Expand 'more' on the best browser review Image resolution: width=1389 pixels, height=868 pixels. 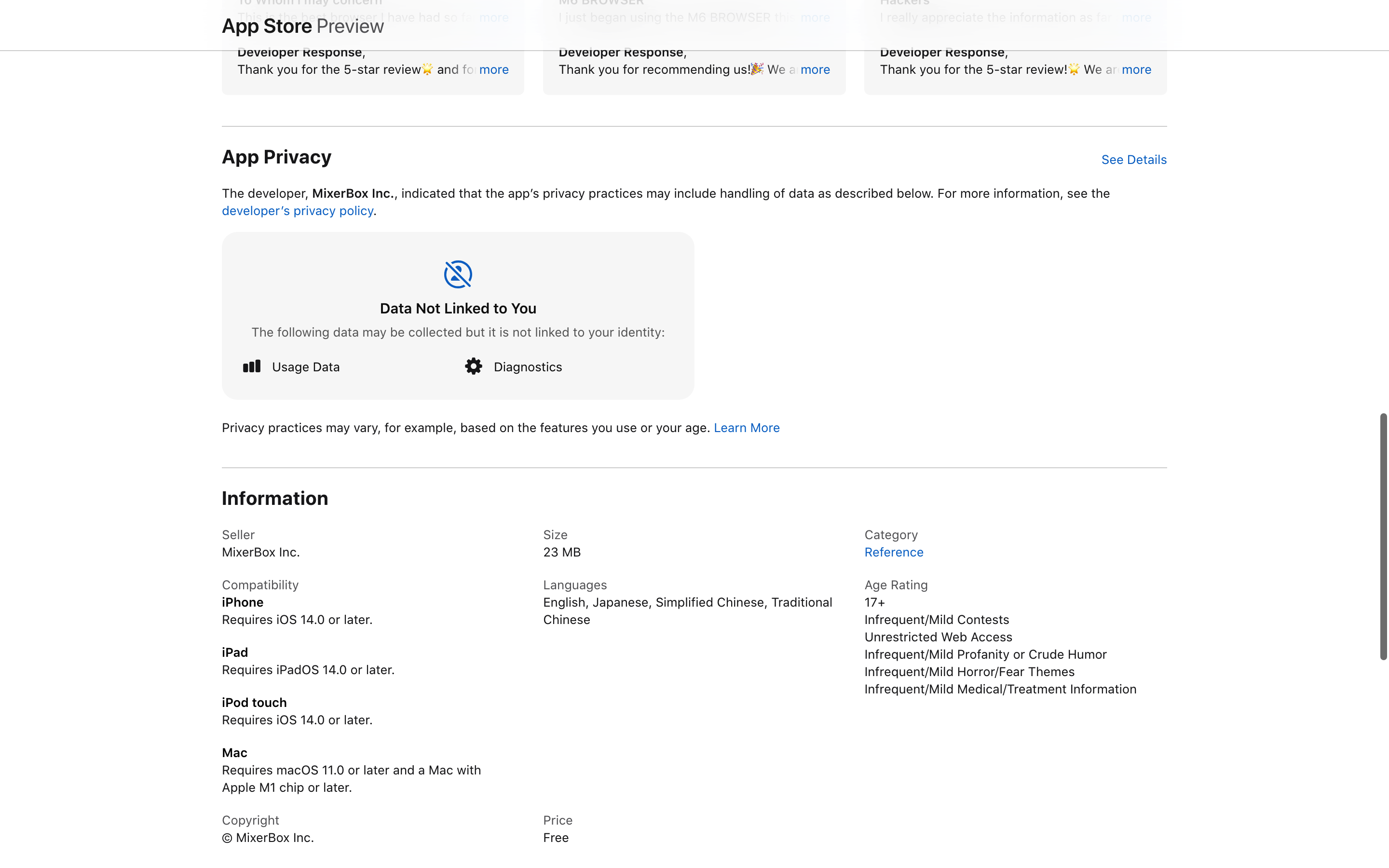tap(493, 17)
